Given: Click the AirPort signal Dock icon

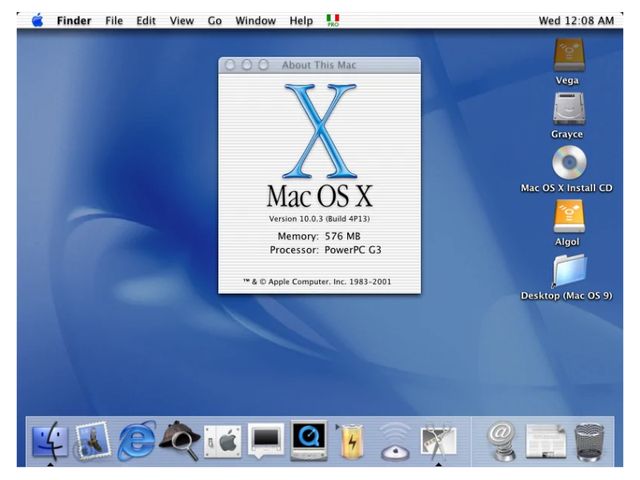Looking at the screenshot, I should [395, 442].
